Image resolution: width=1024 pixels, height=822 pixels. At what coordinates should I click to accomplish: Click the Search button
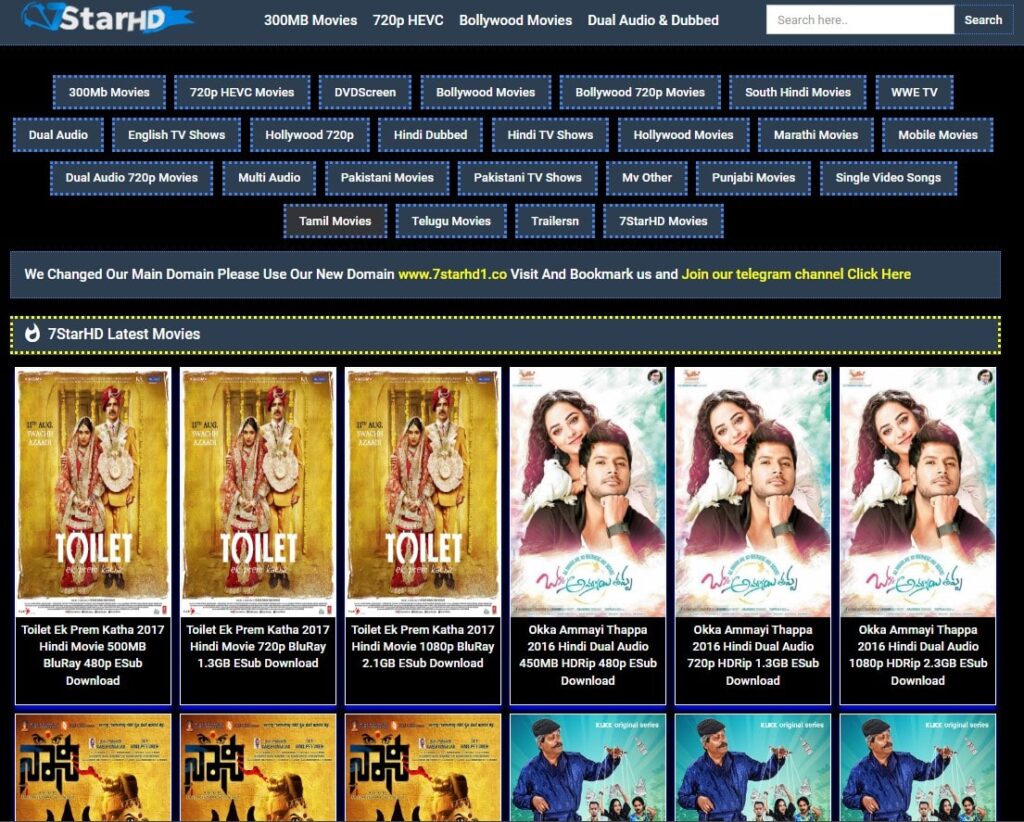point(983,20)
